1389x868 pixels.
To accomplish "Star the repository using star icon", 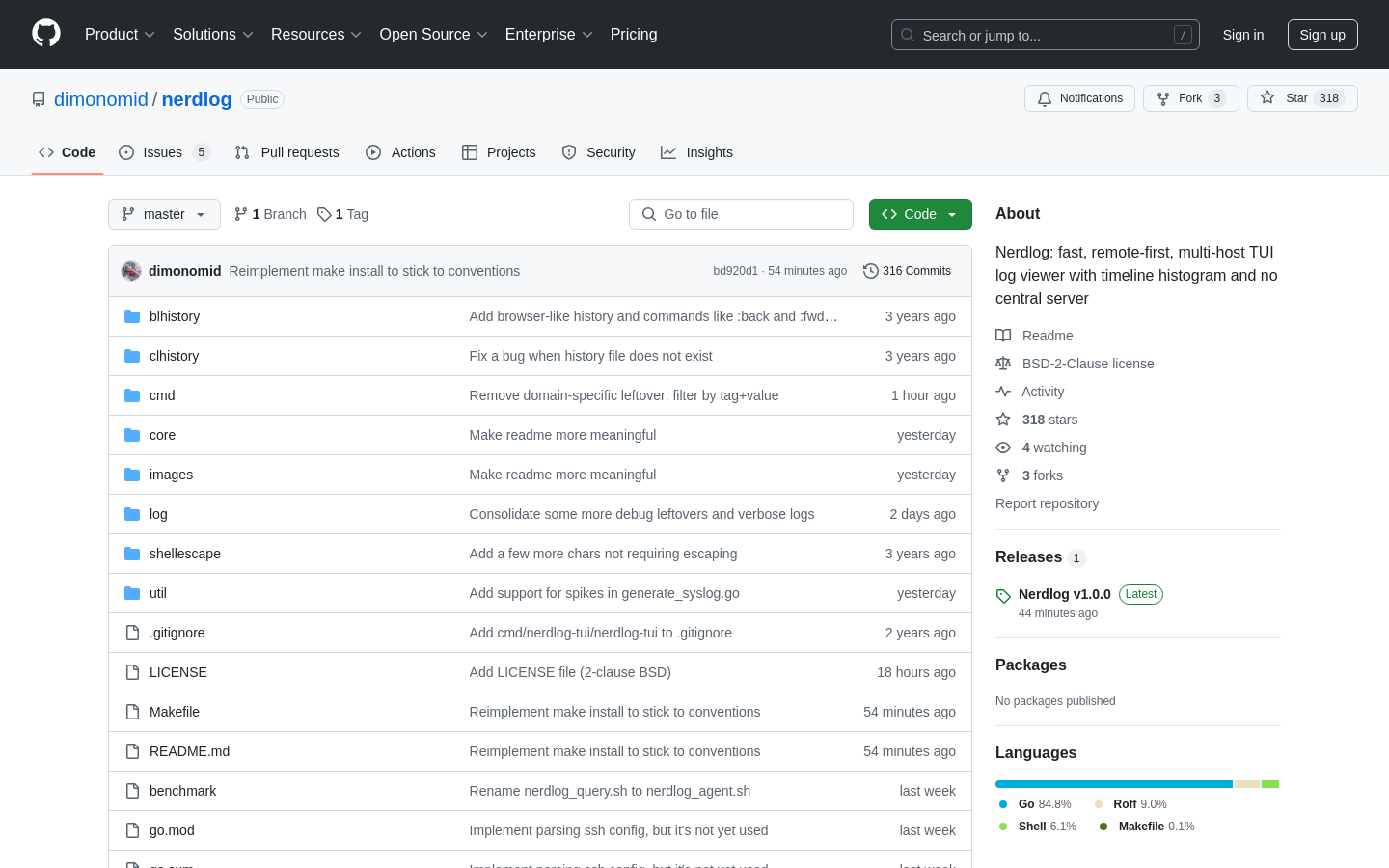I will point(1267,97).
